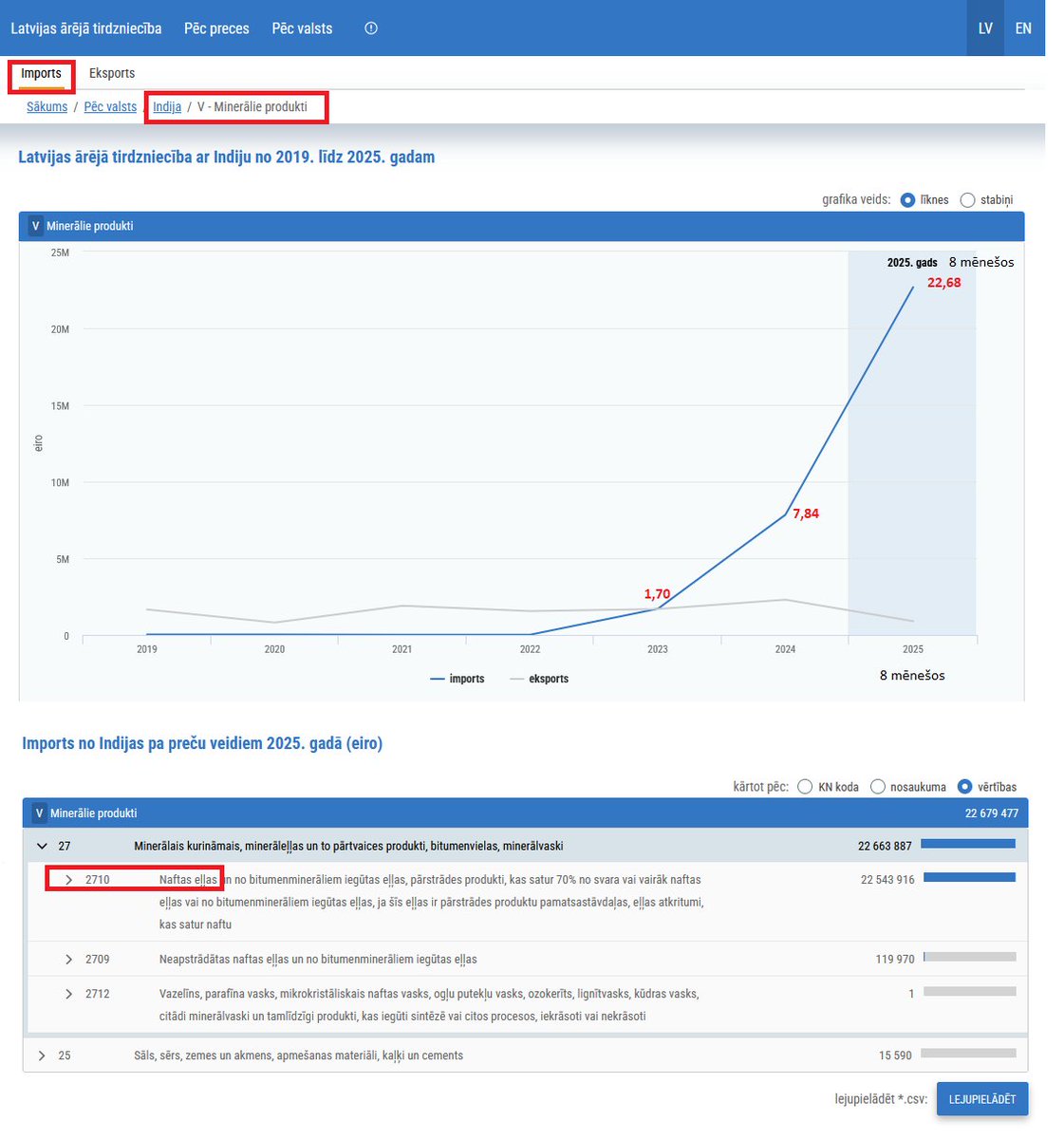The height and width of the screenshot is (1139, 1064).
Task: Click Sāls, sērs, zemes un akmens text
Action: [299, 1055]
